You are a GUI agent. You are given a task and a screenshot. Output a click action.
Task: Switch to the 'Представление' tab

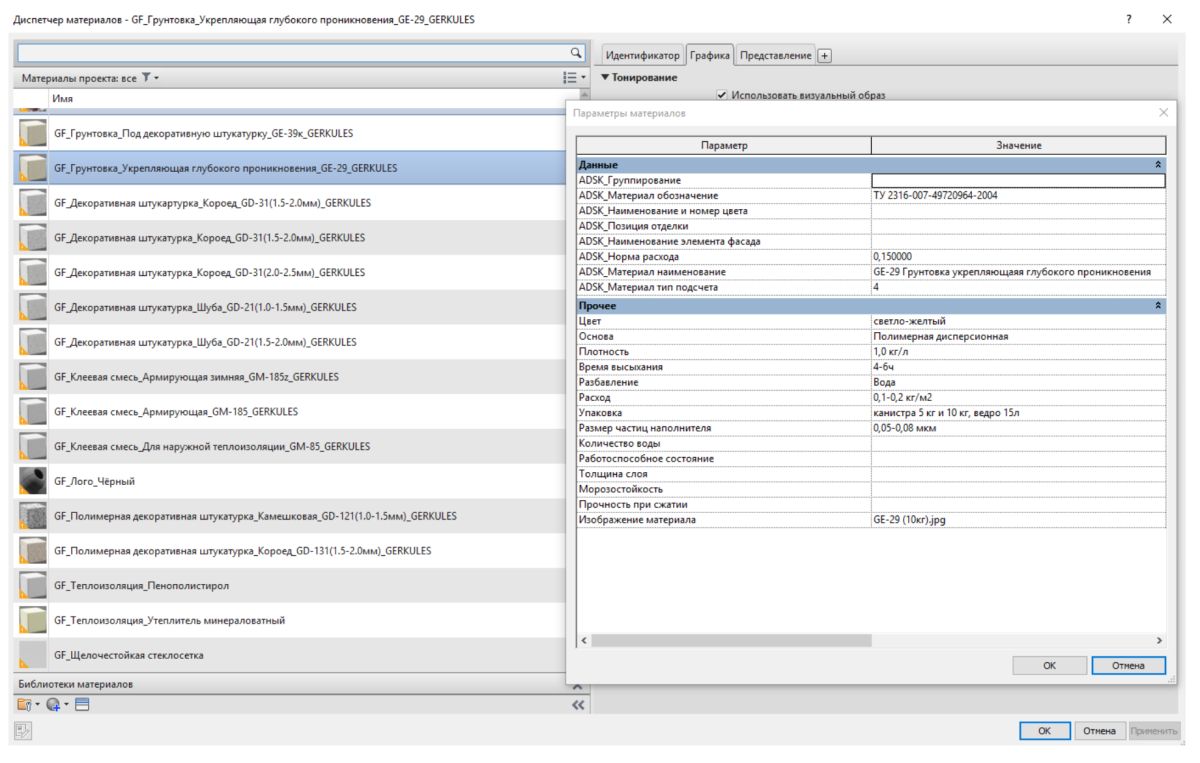tap(776, 56)
